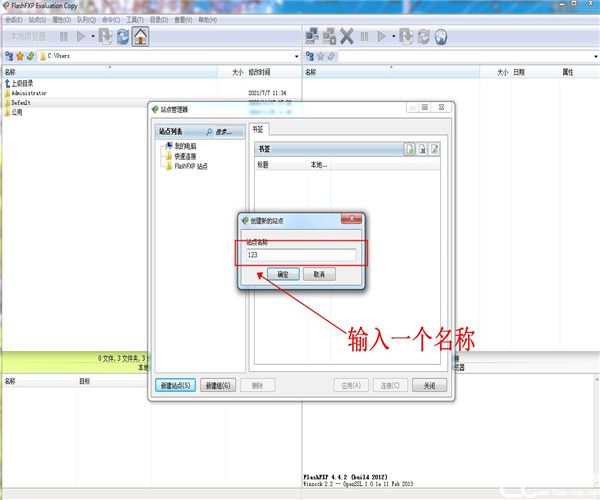Click the search magnifier in the site list header
The image size is (600, 500).
point(209,132)
